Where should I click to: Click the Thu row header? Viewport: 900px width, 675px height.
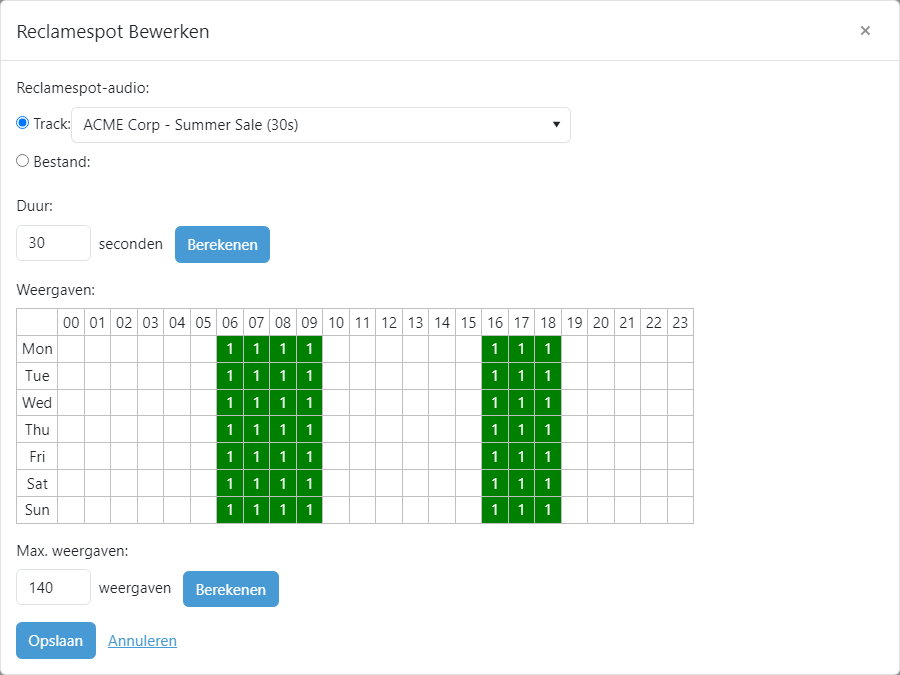click(37, 429)
